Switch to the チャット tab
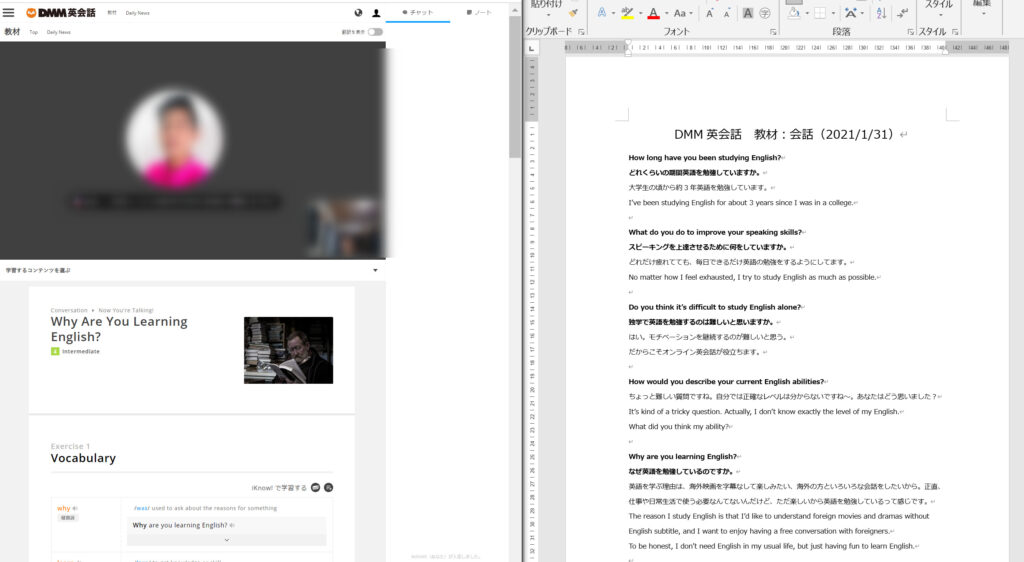Viewport: 1024px width, 562px height. tap(418, 12)
